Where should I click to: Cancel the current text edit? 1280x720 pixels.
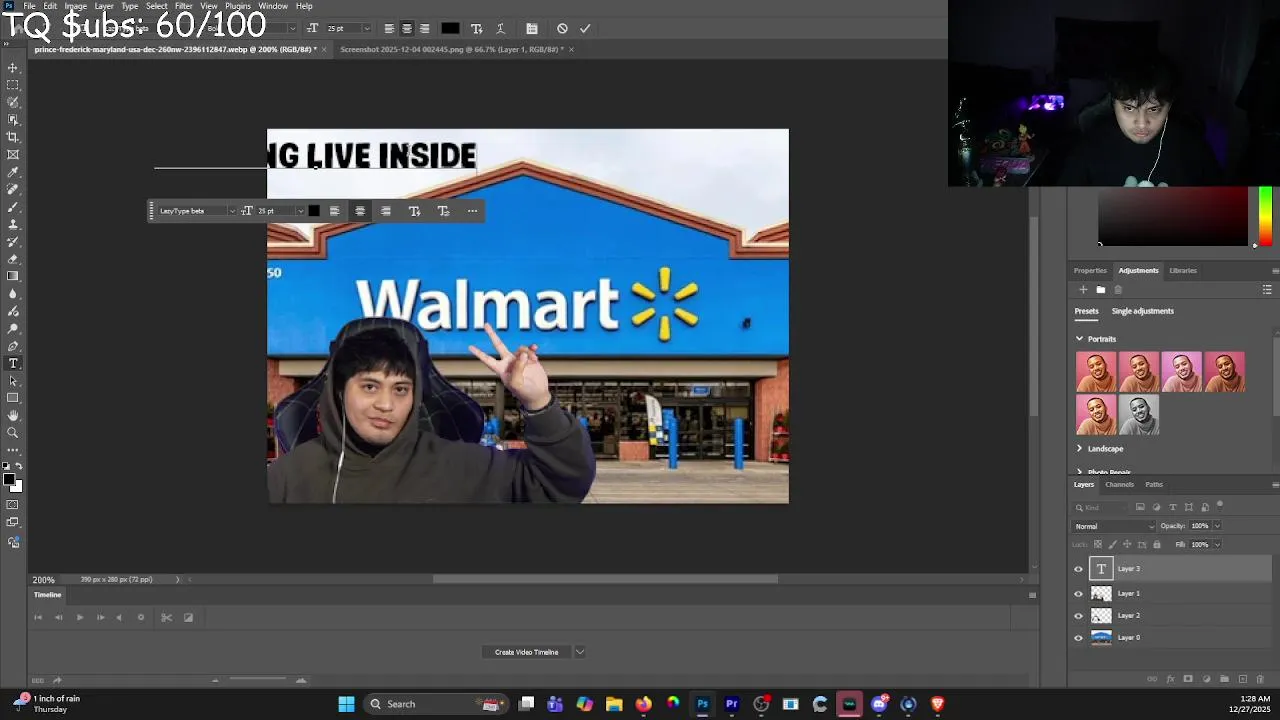click(x=562, y=29)
